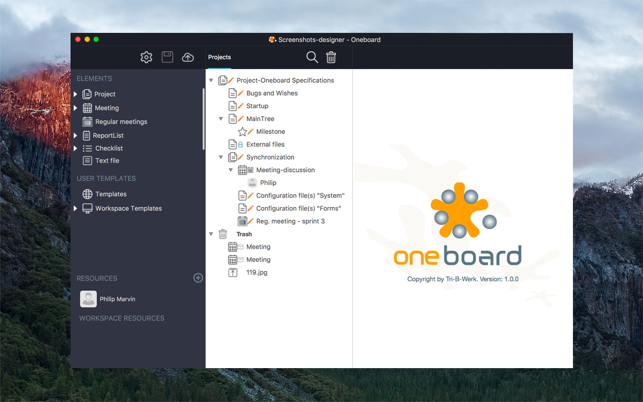Click the cloud upload icon
The width and height of the screenshot is (643, 402).
(x=188, y=57)
